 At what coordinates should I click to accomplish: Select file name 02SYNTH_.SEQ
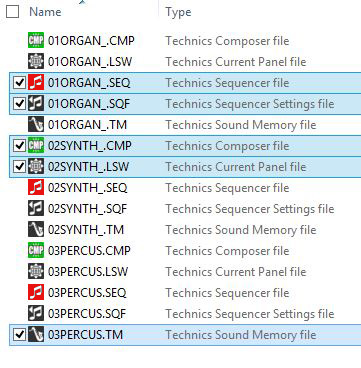pos(88,188)
